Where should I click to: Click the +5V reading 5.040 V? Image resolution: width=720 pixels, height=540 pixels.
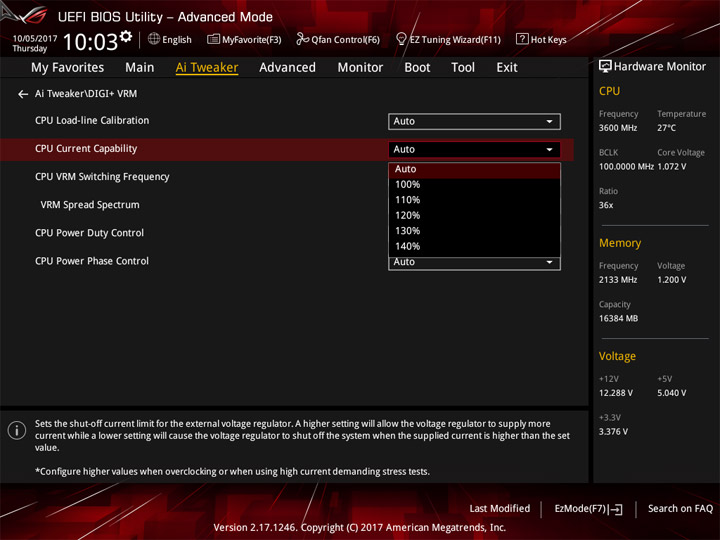coord(672,393)
